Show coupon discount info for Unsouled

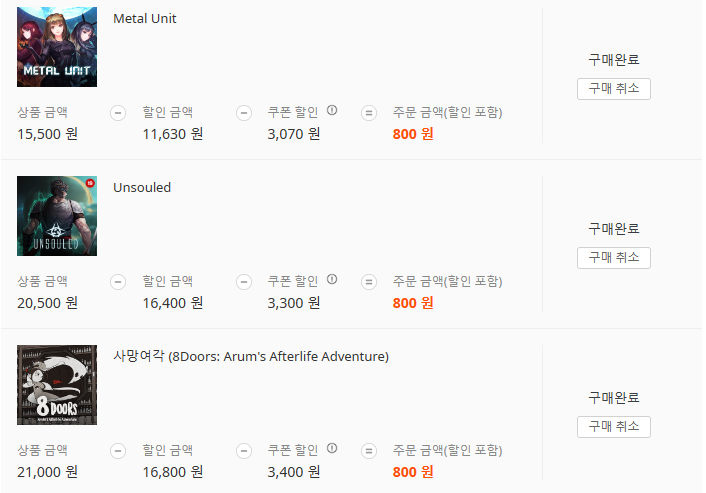click(332, 280)
